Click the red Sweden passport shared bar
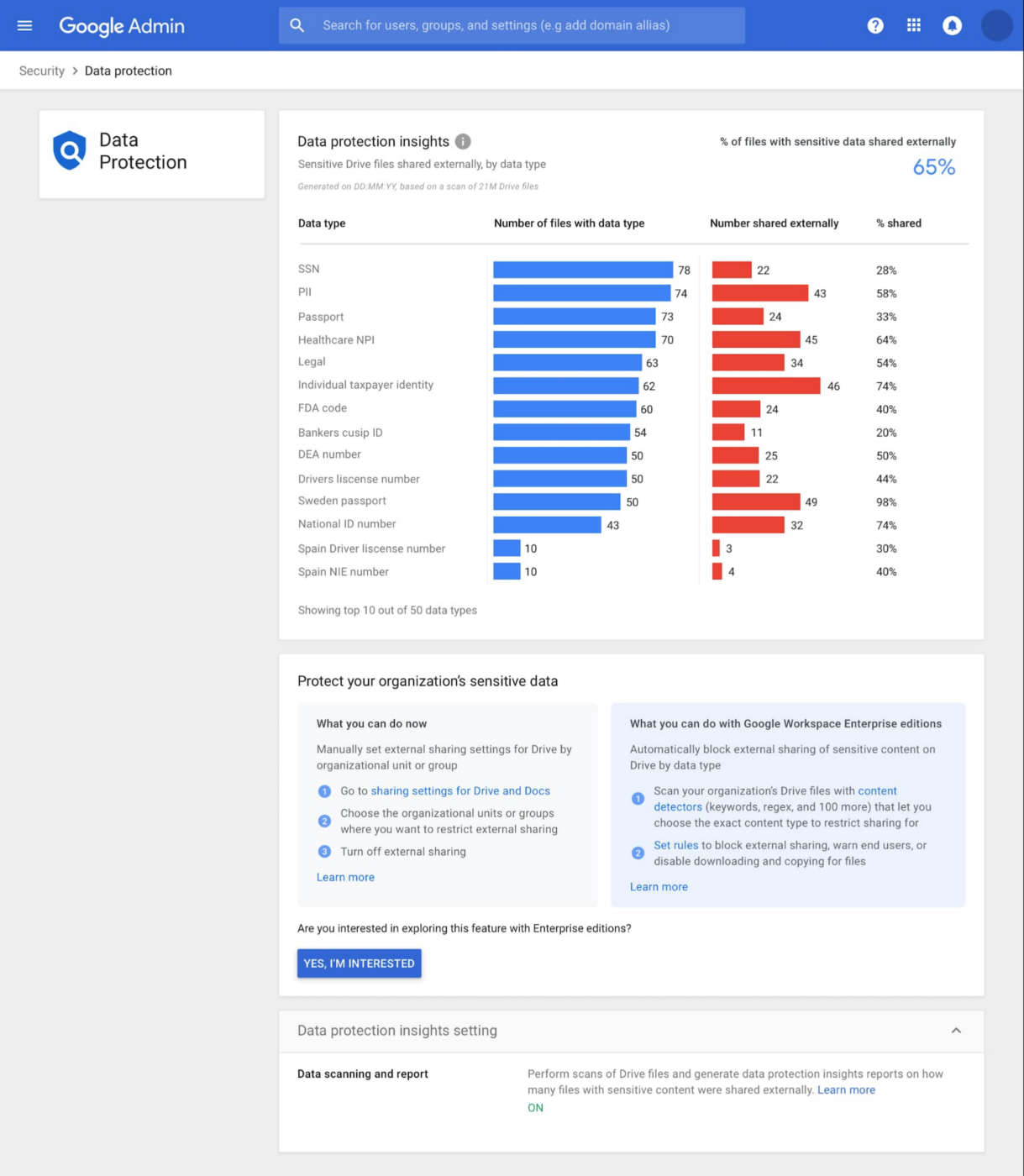Screen dimensions: 1024x1176 [x=756, y=501]
